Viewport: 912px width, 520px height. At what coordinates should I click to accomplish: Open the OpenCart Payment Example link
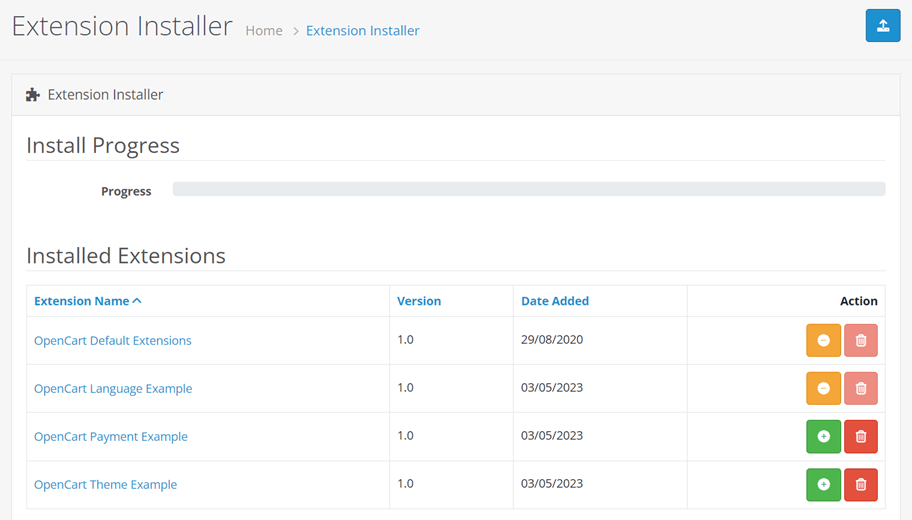[111, 436]
